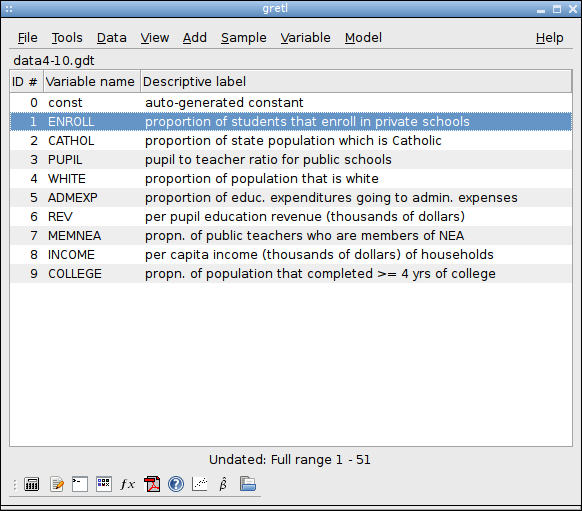
Task: Select the CATHOL variable row
Action: tap(291, 141)
